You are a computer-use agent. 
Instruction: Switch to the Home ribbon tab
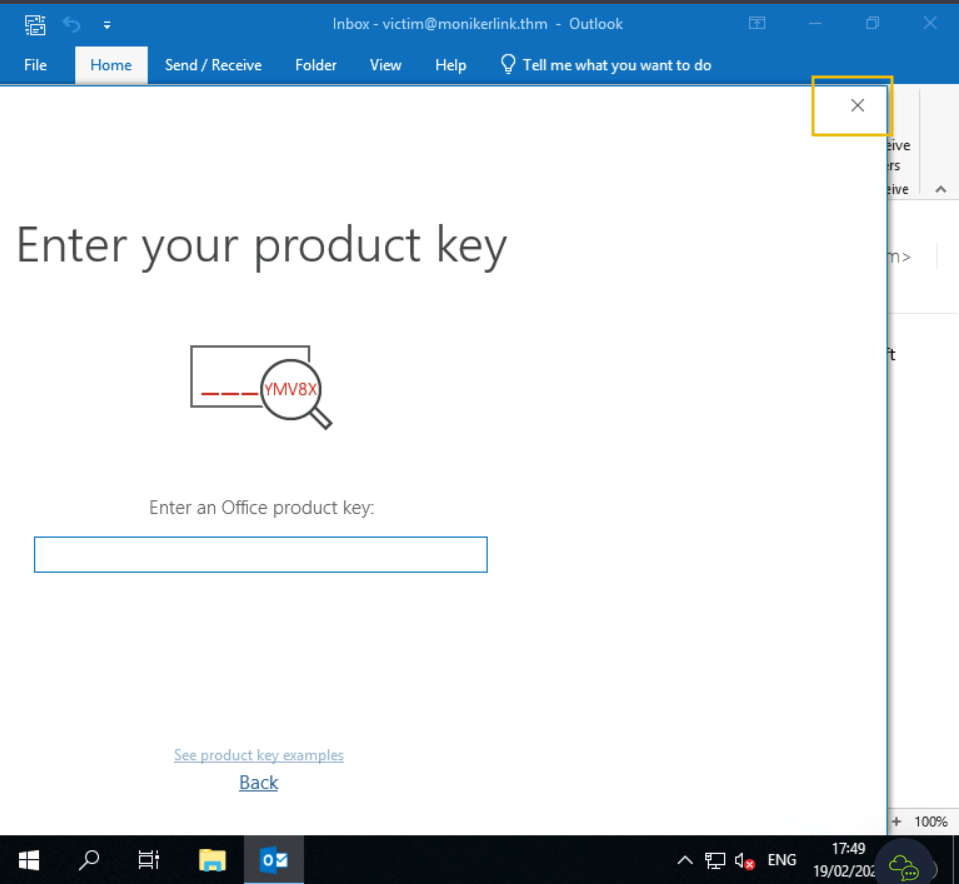click(111, 65)
